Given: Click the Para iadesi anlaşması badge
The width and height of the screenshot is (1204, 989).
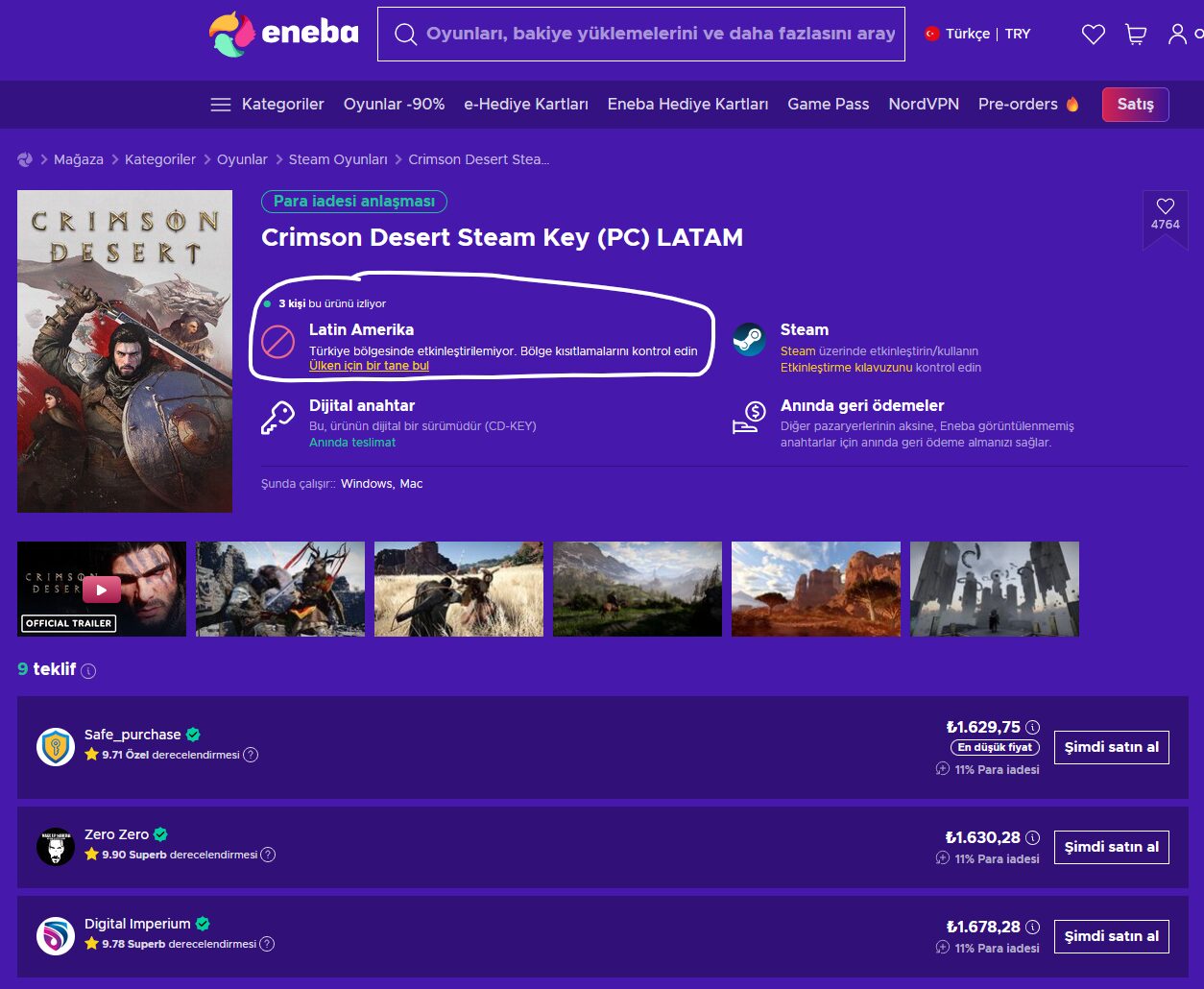Looking at the screenshot, I should [354, 202].
